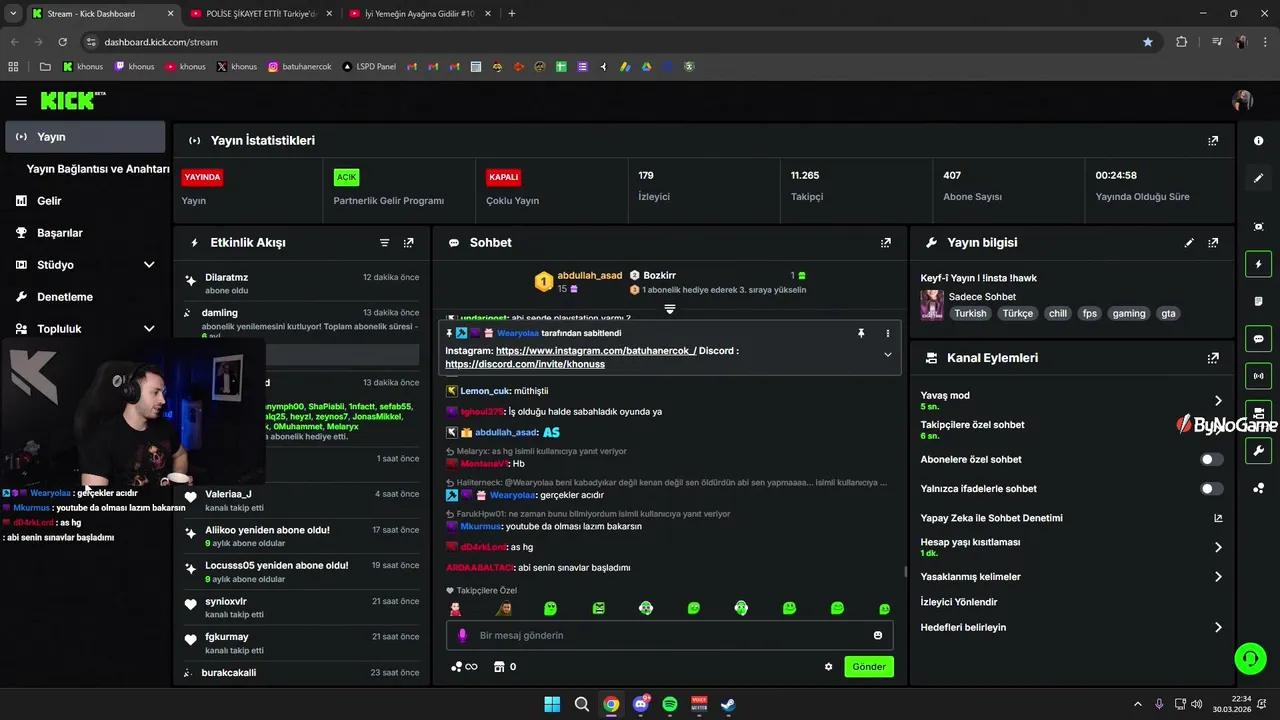Open the pinned message three-dot menu
Viewport: 1280px width, 720px height.
point(887,333)
